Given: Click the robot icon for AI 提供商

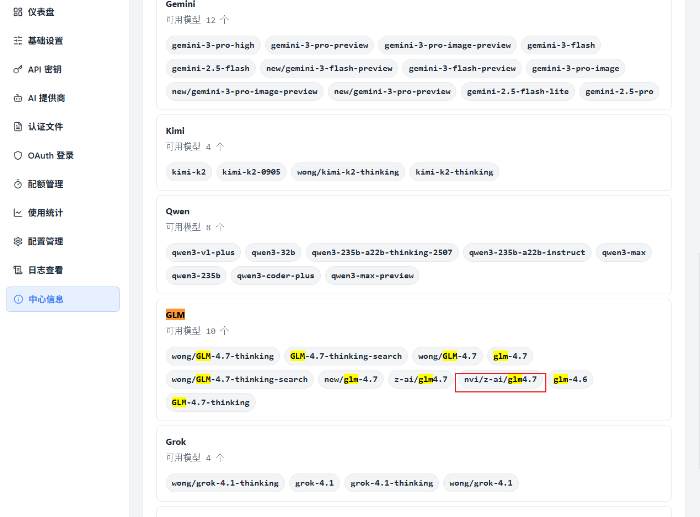Looking at the screenshot, I should click(18, 98).
